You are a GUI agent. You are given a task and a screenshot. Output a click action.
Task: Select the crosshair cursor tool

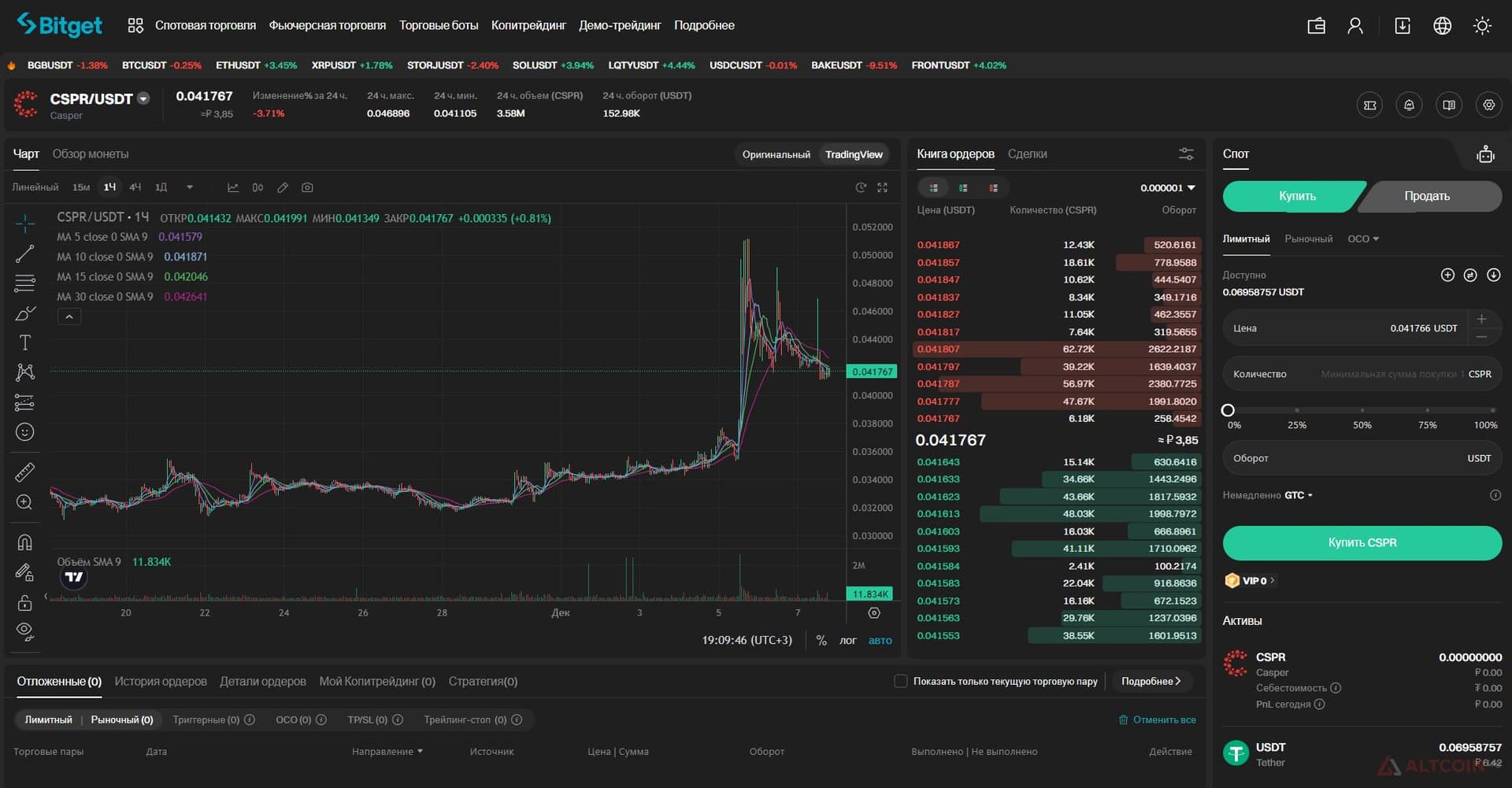(x=24, y=224)
